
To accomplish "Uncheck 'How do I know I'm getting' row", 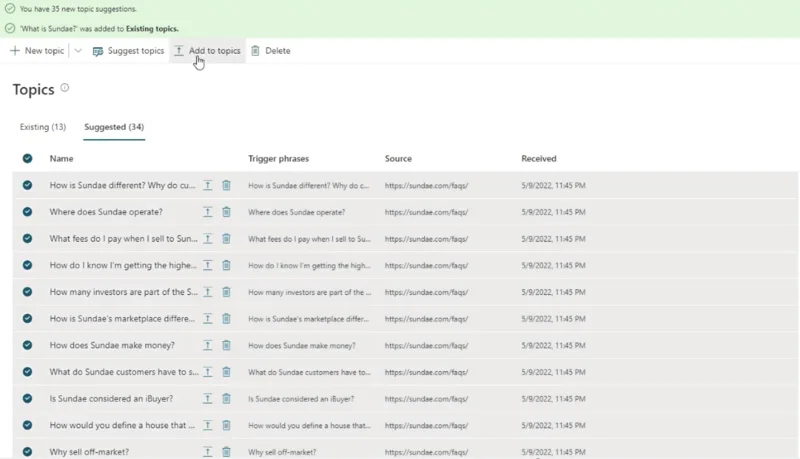I will pos(28,265).
